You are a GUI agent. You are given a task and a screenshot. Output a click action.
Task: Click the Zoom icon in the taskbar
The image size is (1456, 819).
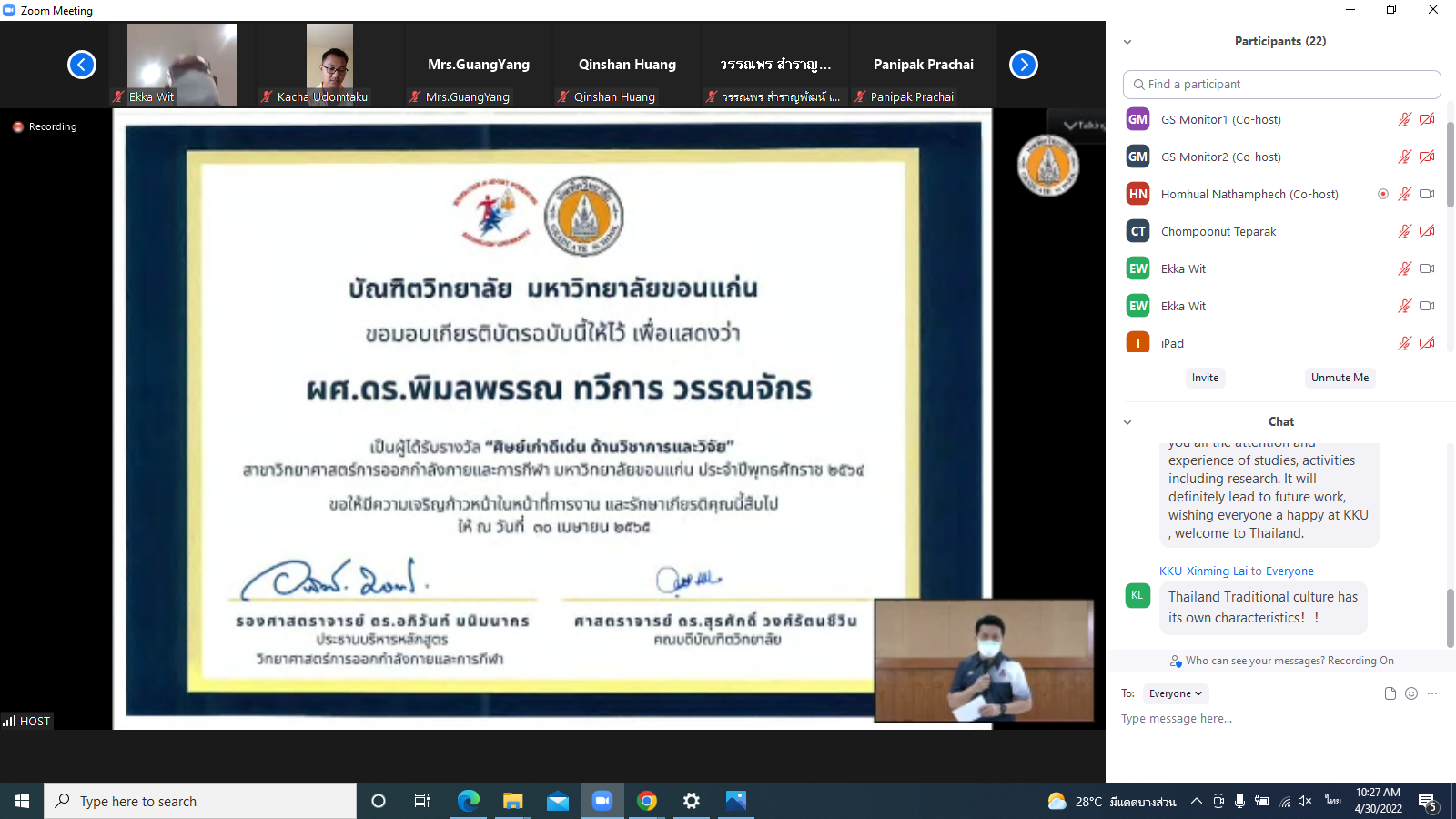602,801
